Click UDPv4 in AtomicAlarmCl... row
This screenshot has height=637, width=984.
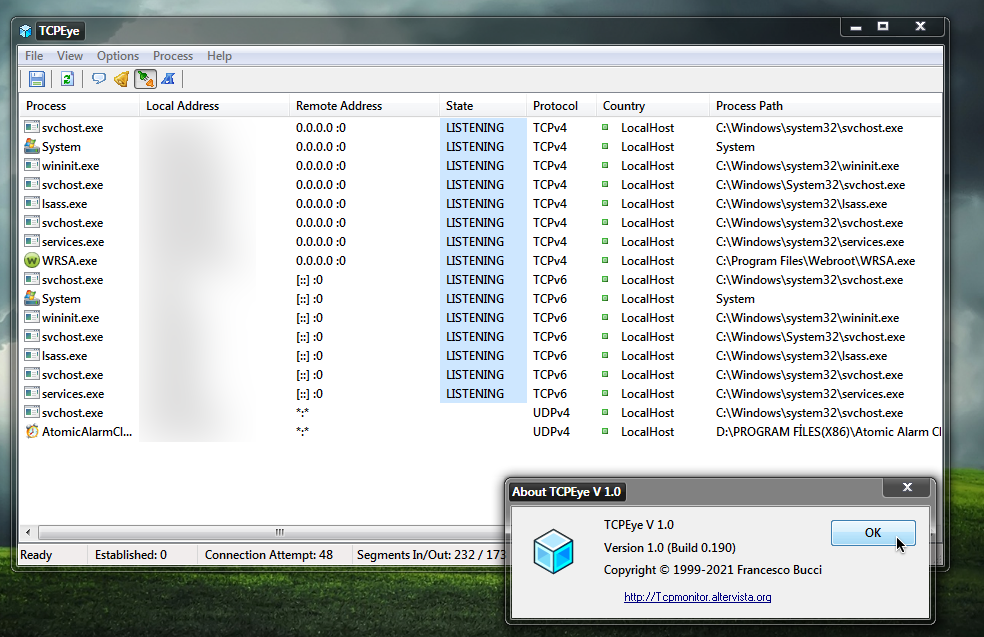click(x=551, y=432)
